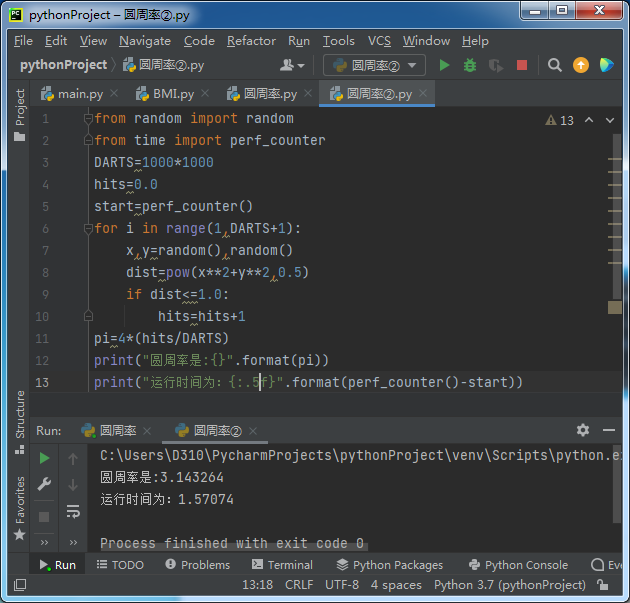Run the current configuration with the green play icon
630x603 pixels.
pos(444,65)
